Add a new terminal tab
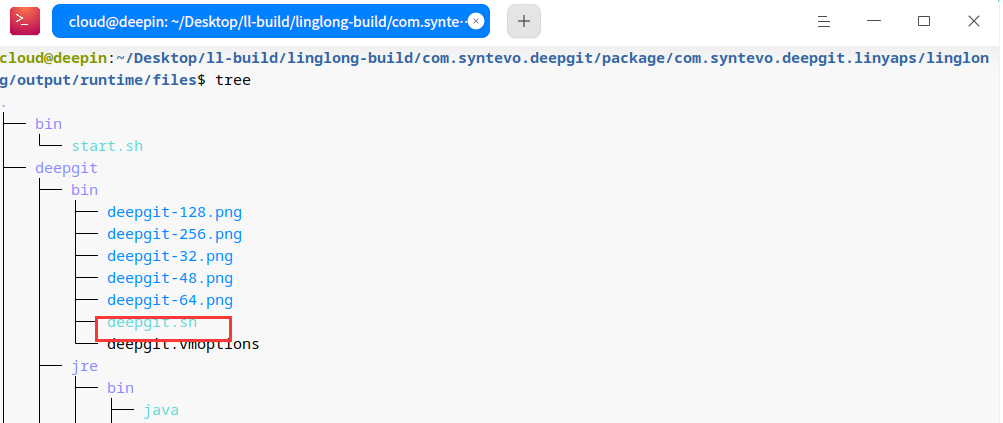The height and width of the screenshot is (423, 1003). 523,21
